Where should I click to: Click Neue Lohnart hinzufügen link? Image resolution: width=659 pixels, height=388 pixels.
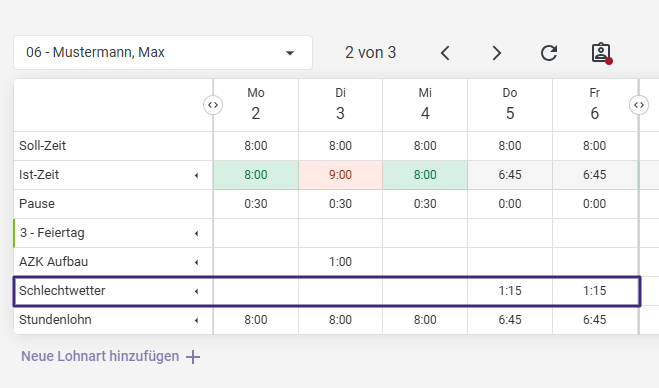tap(100, 356)
